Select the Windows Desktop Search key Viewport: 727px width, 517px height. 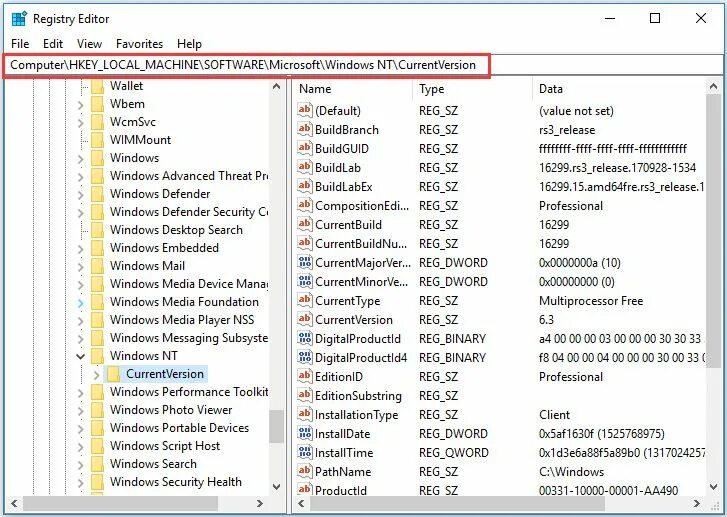(176, 230)
